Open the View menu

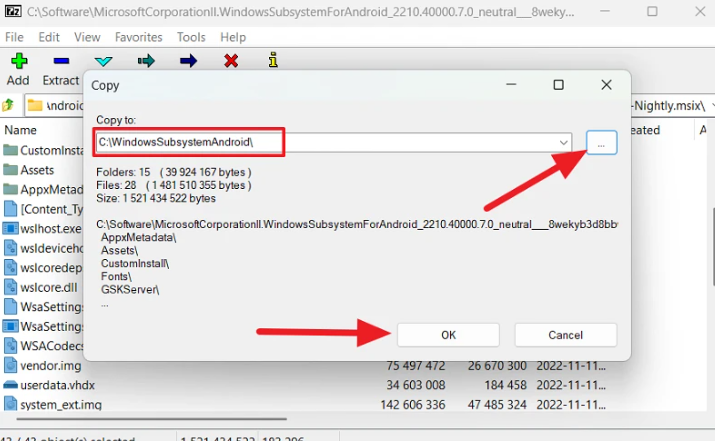[x=87, y=37]
